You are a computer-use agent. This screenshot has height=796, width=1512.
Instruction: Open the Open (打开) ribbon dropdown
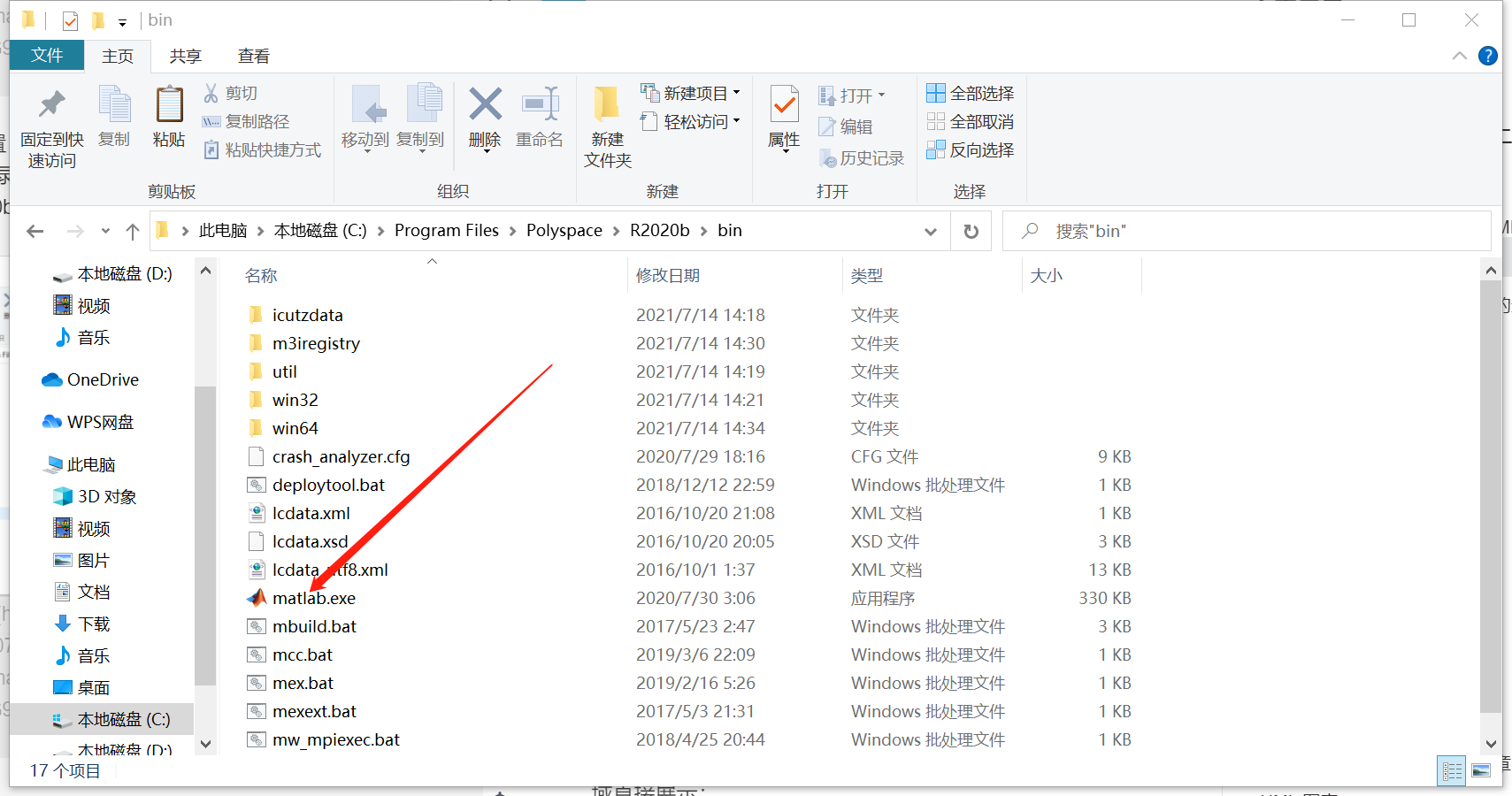852,95
